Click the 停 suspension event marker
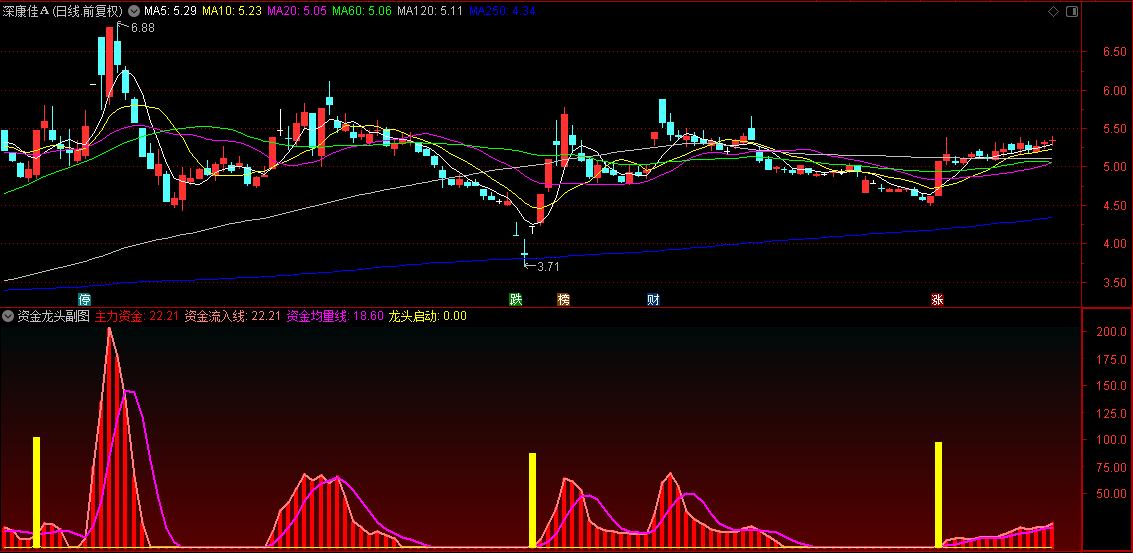The image size is (1133, 553). click(x=85, y=299)
